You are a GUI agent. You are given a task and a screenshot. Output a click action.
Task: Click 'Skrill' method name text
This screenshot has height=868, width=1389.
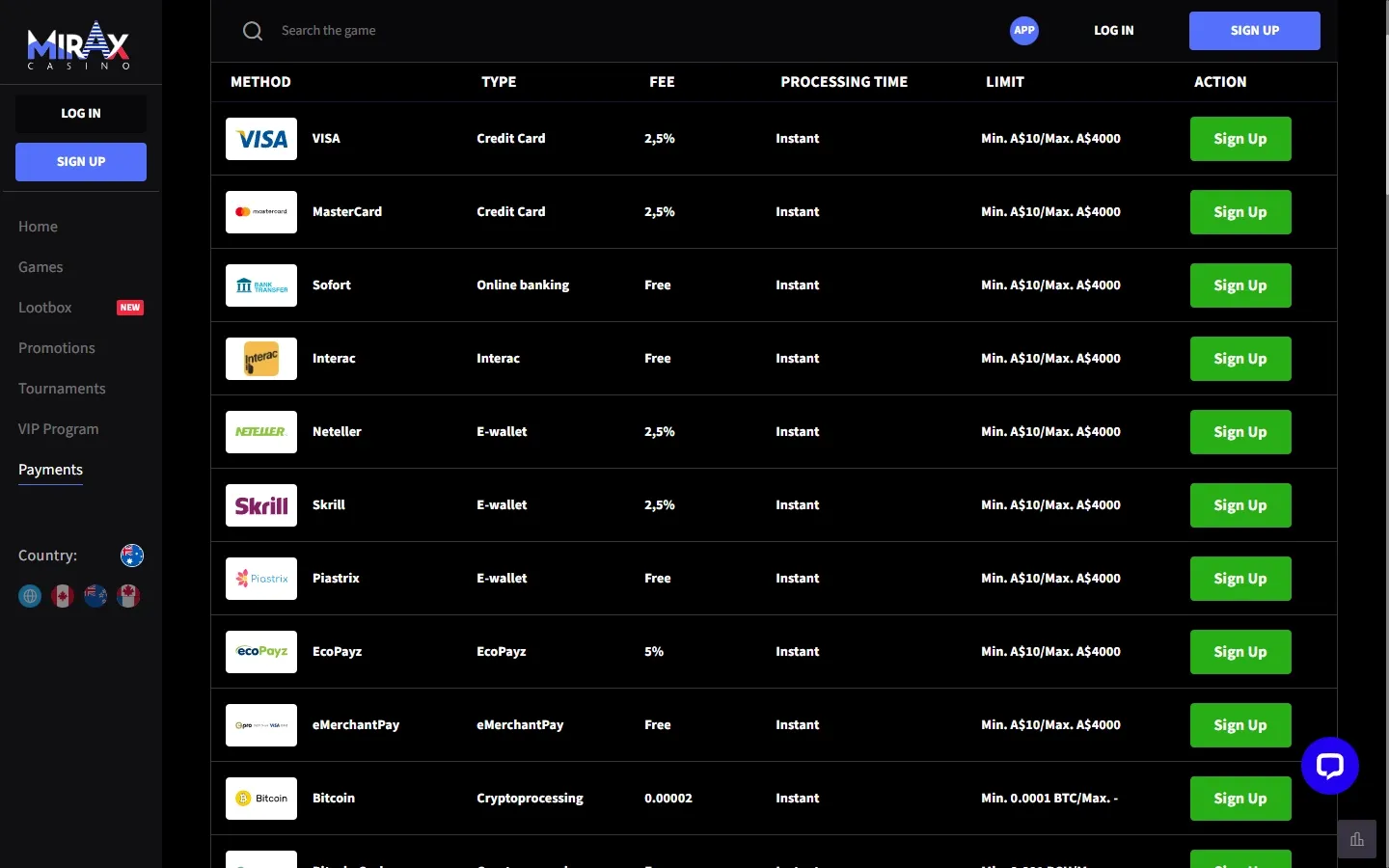[x=329, y=505]
